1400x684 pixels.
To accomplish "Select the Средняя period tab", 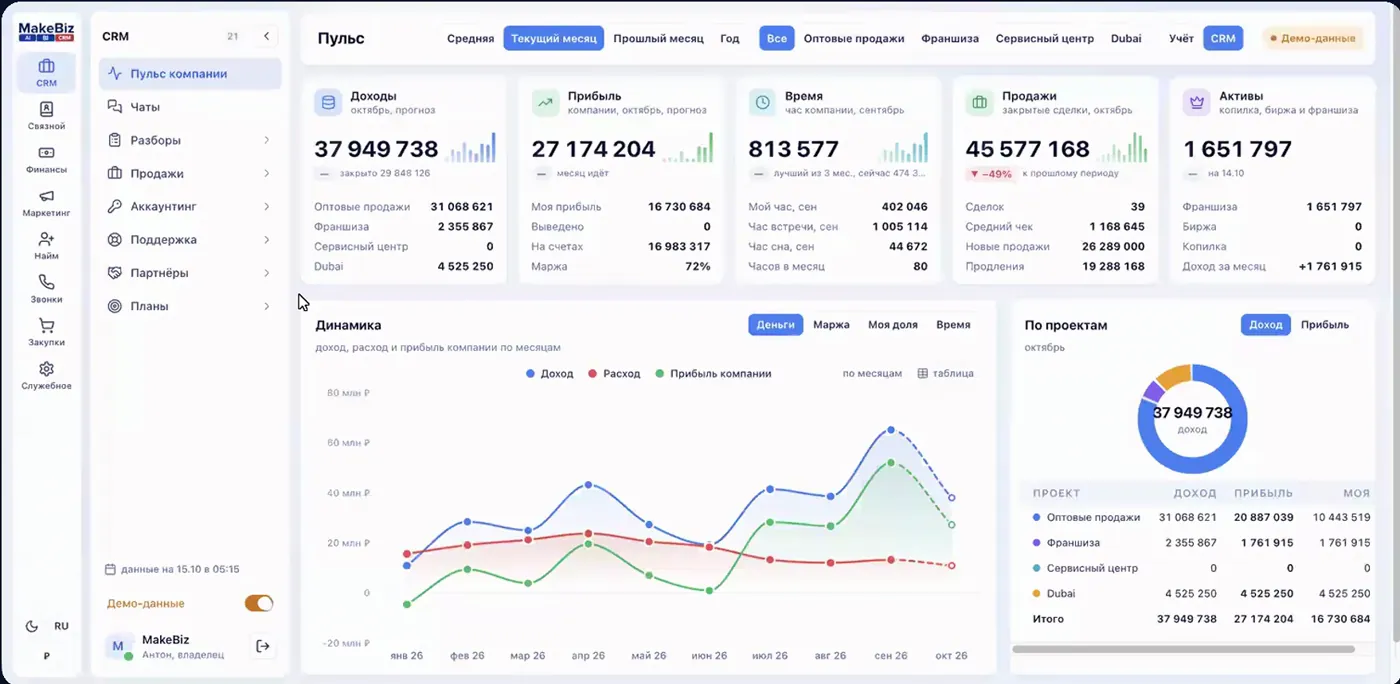I will [470, 38].
